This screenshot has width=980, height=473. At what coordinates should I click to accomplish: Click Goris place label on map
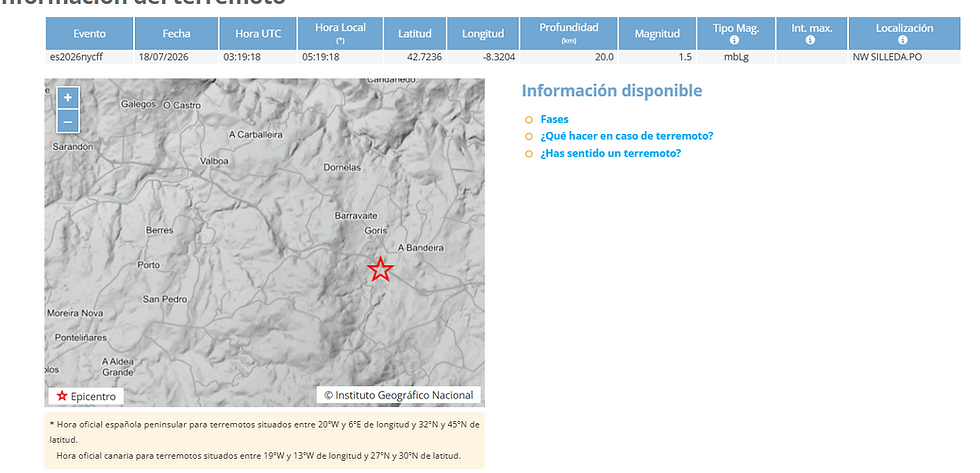click(376, 231)
